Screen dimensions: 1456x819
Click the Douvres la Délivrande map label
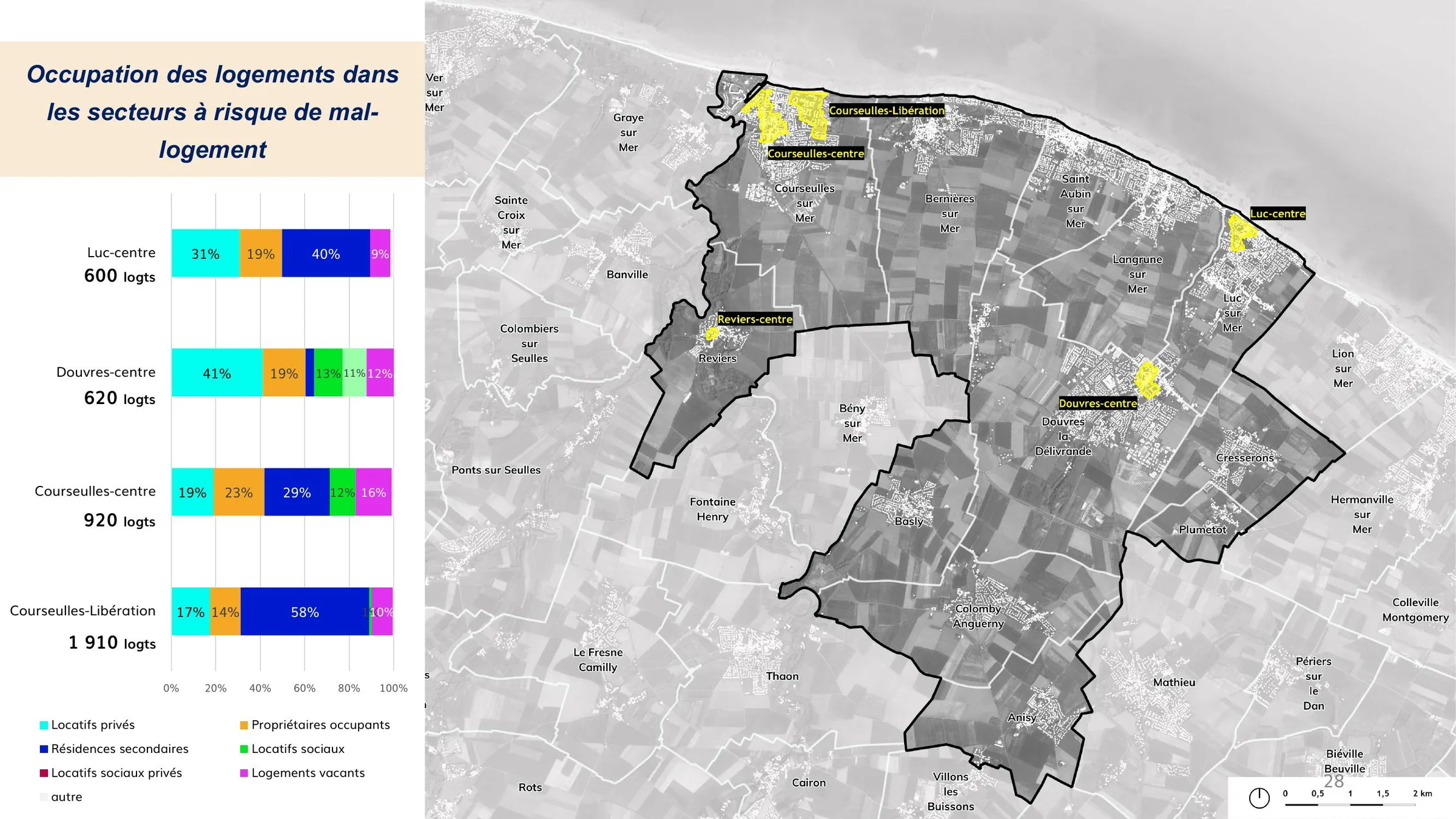pyautogui.click(x=1063, y=436)
